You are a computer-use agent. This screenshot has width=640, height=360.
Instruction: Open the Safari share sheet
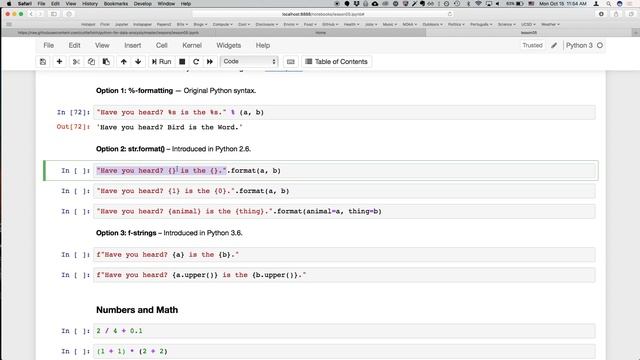click(616, 14)
